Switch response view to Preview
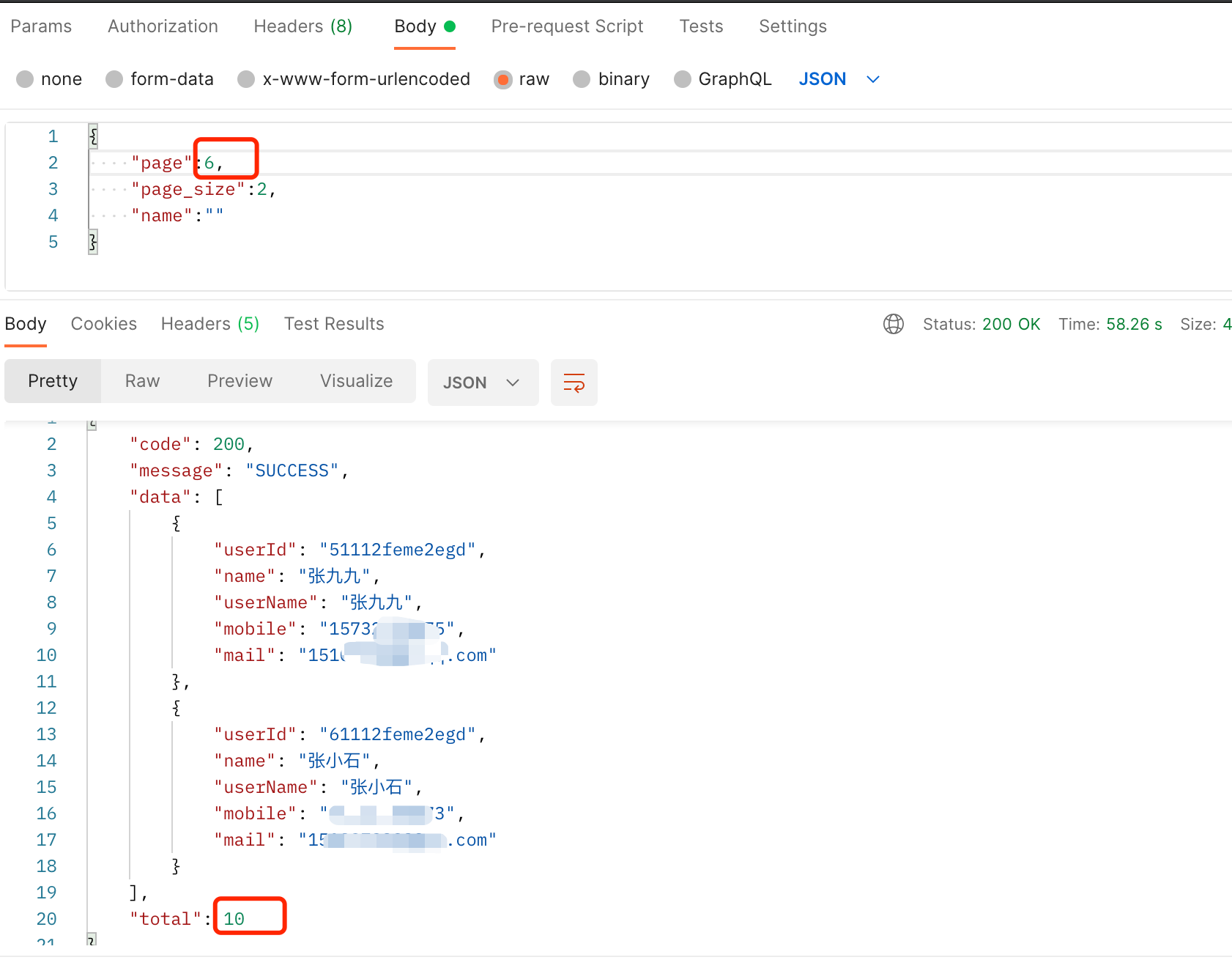1232x960 pixels. (240, 381)
